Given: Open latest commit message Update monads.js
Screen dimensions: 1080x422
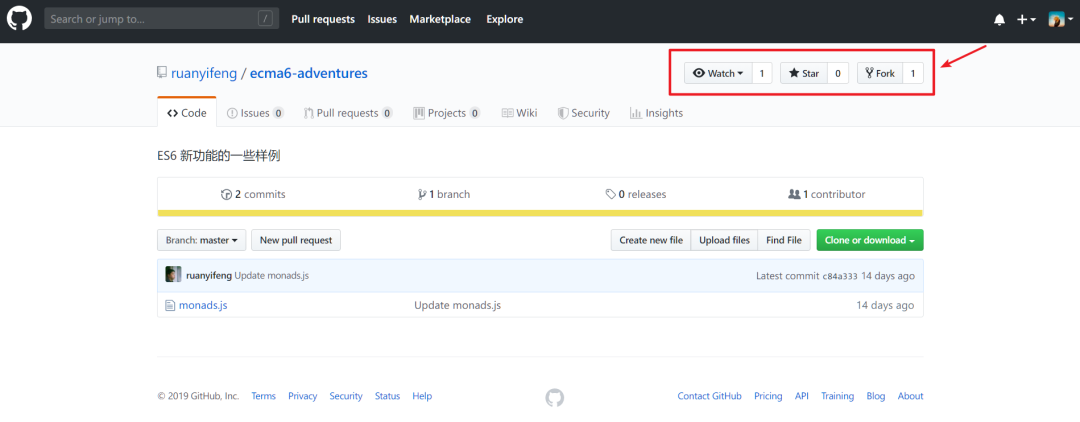Looking at the screenshot, I should pyautogui.click(x=271, y=276).
